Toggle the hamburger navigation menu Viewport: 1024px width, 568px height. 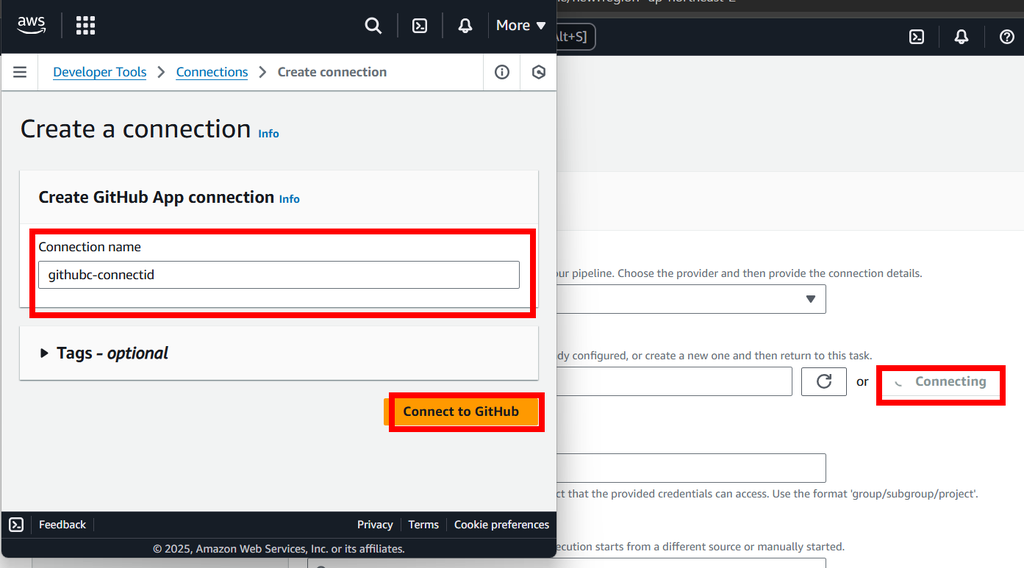[20, 72]
